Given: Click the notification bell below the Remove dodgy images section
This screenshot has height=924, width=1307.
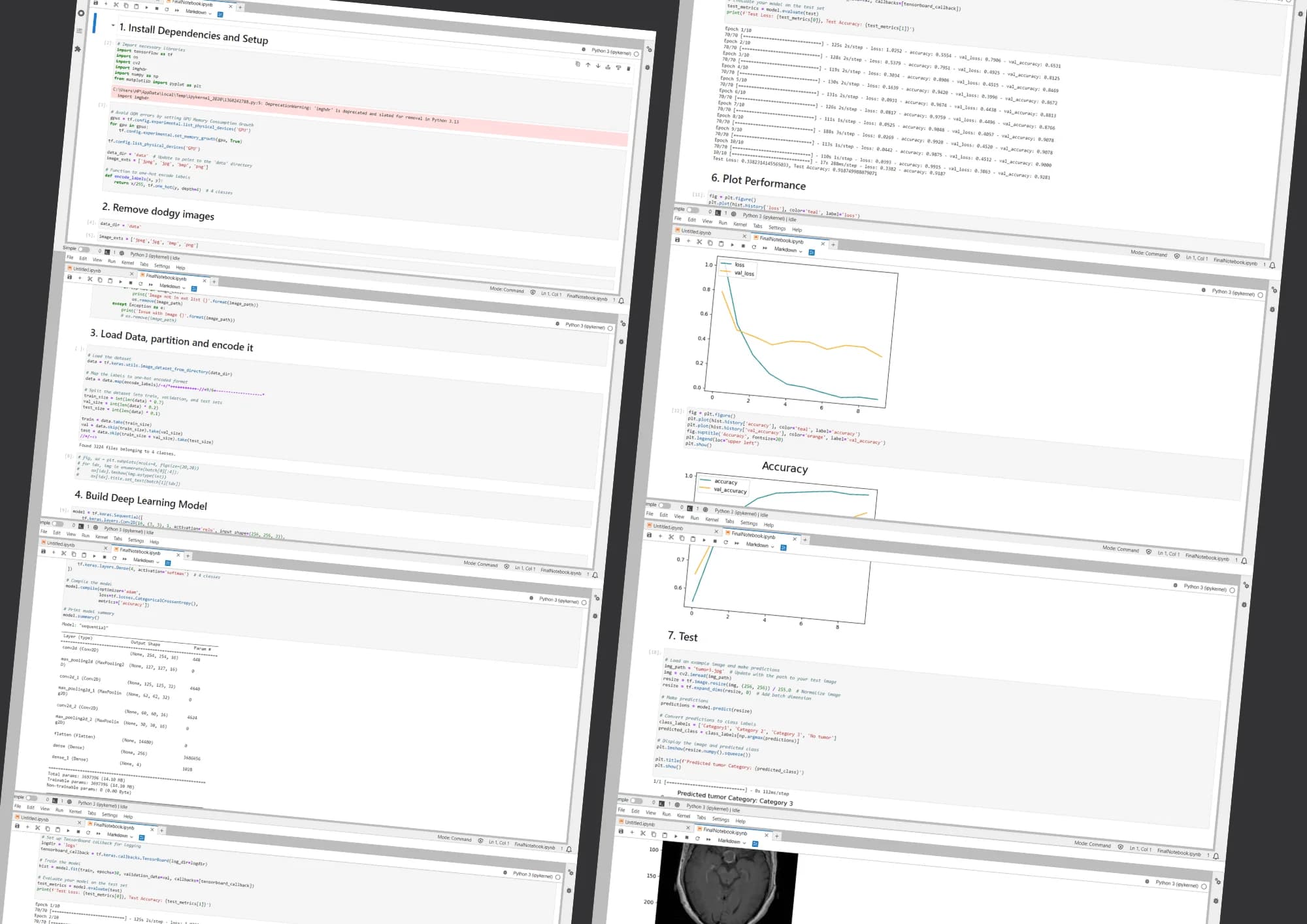Looking at the screenshot, I should pyautogui.click(x=621, y=301).
